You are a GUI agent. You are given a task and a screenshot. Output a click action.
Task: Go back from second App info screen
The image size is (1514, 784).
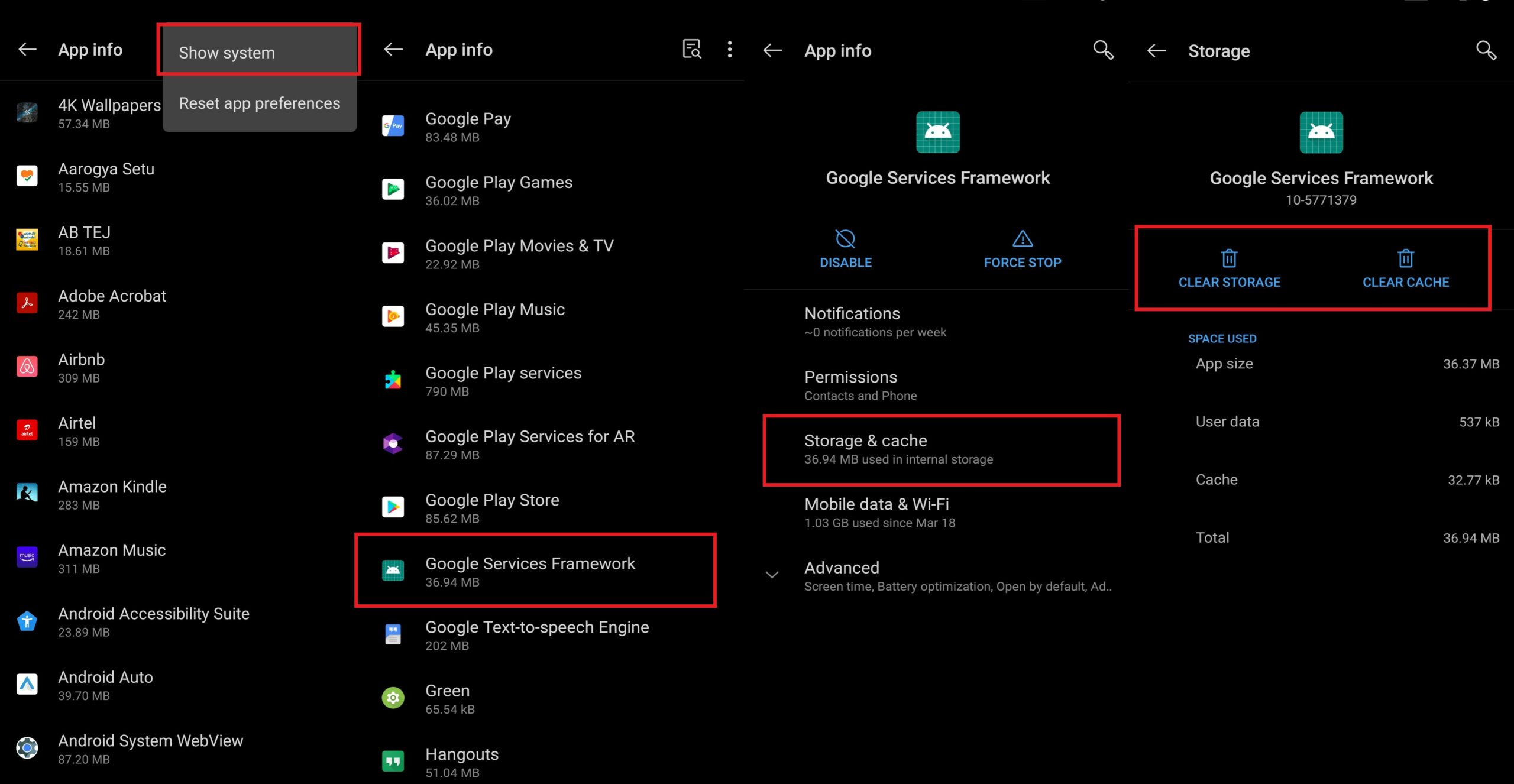click(393, 50)
